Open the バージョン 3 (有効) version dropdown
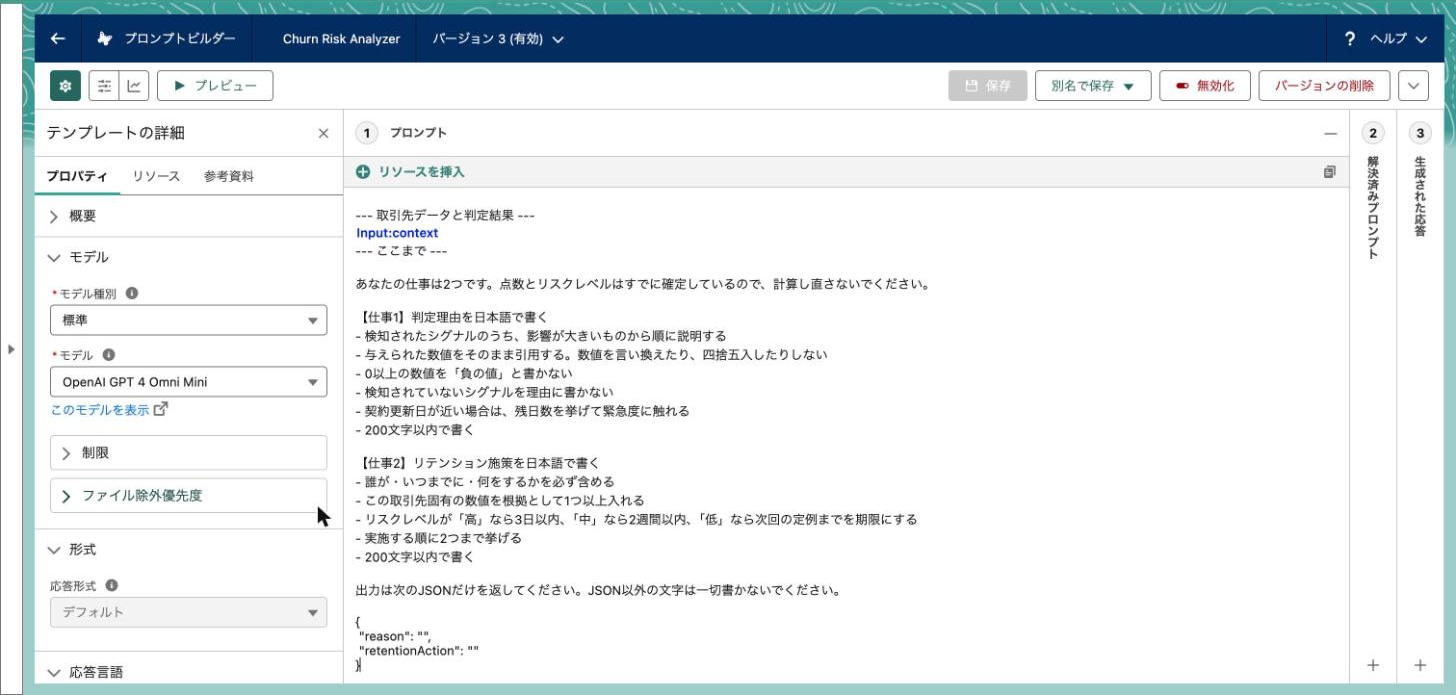The height and width of the screenshot is (695, 1456). [x=498, y=39]
